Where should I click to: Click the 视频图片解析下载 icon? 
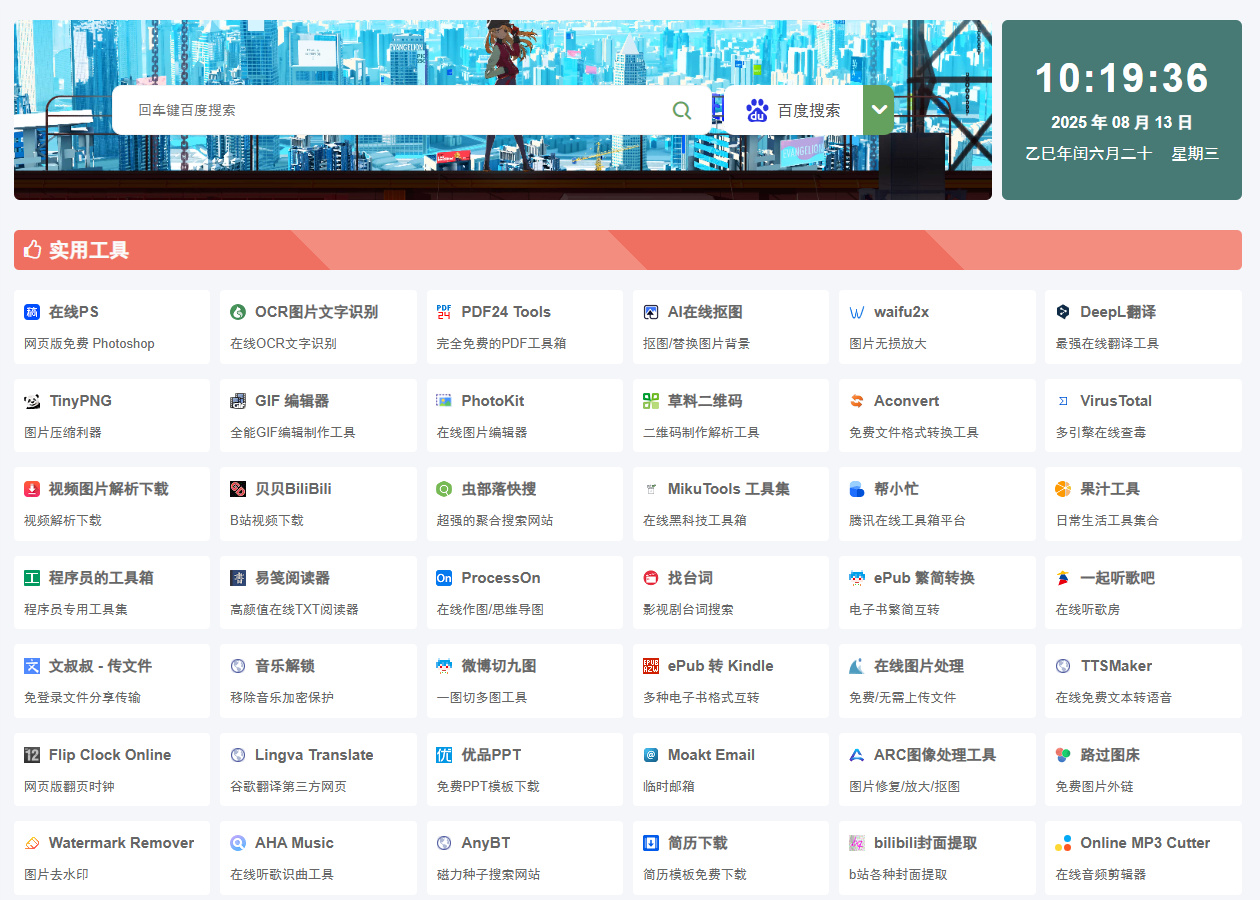coord(32,489)
